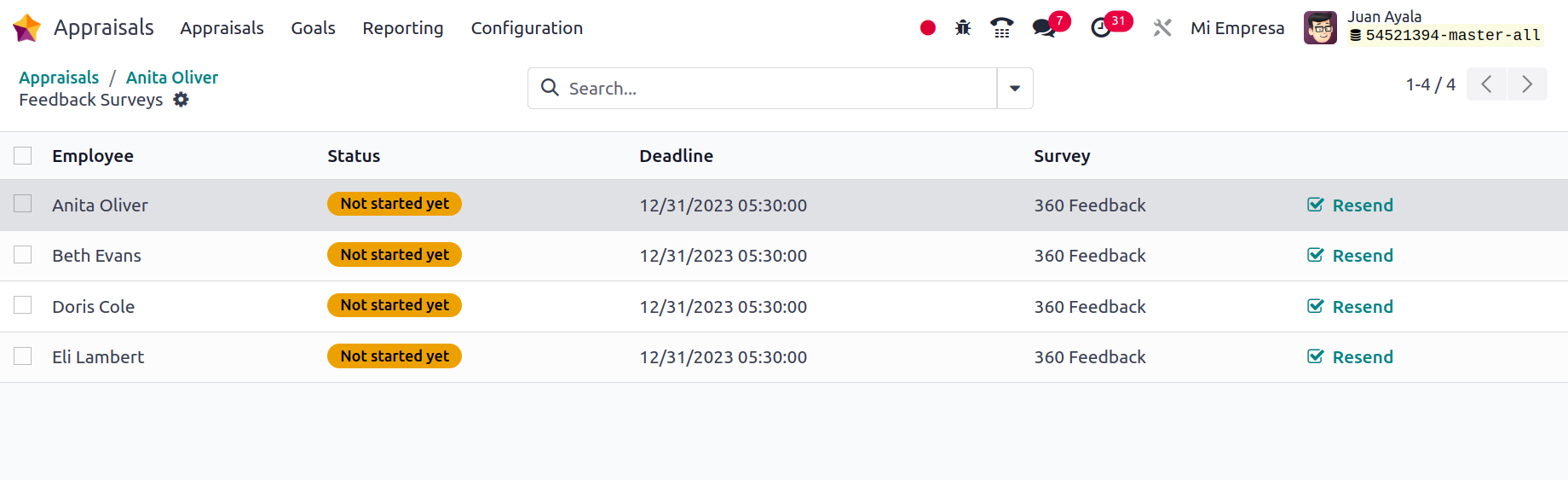Open the Mi Empresa company switcher
The width and height of the screenshot is (1568, 480).
pyautogui.click(x=1237, y=28)
